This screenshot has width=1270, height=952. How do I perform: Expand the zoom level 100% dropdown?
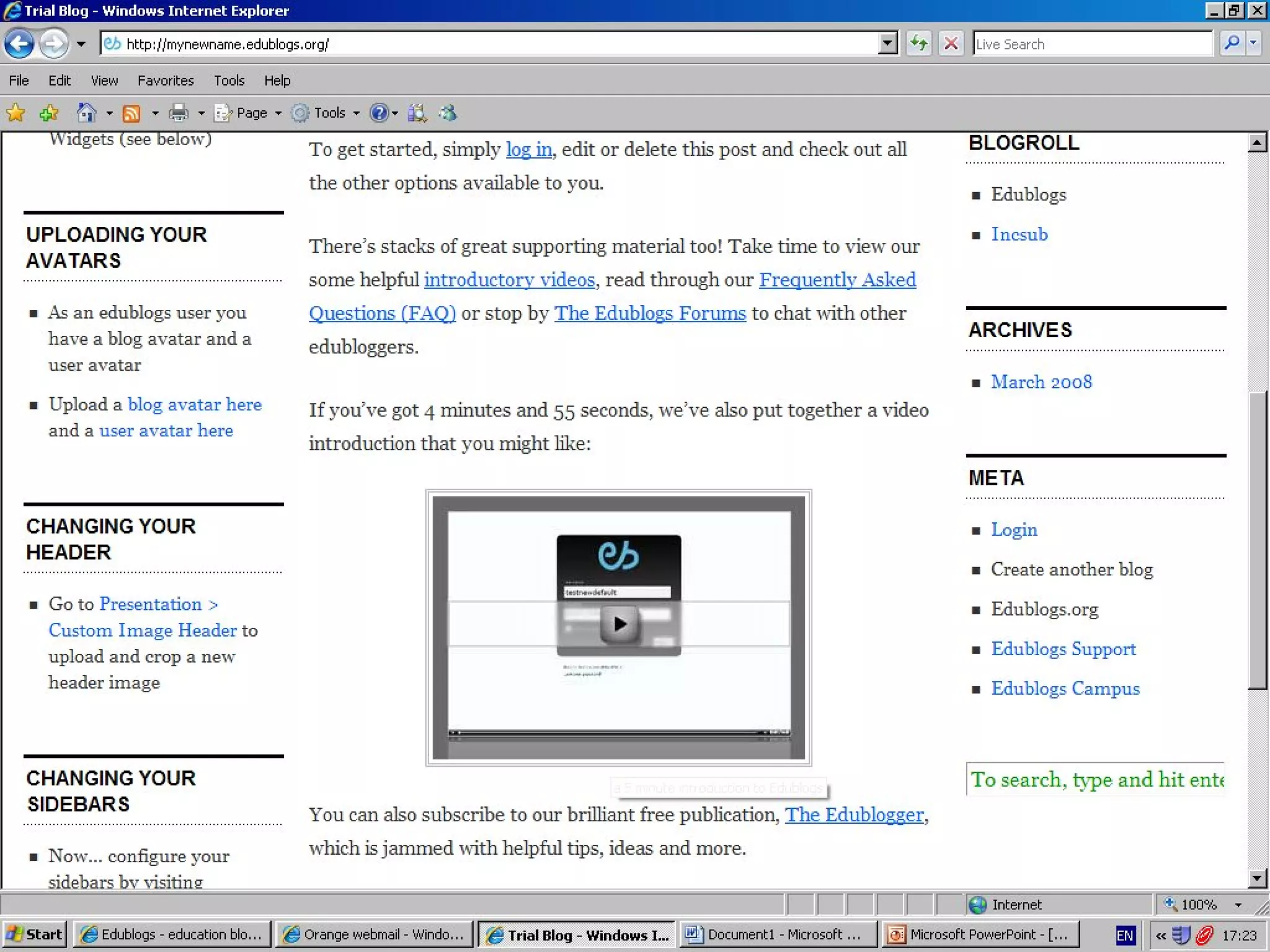(1238, 905)
